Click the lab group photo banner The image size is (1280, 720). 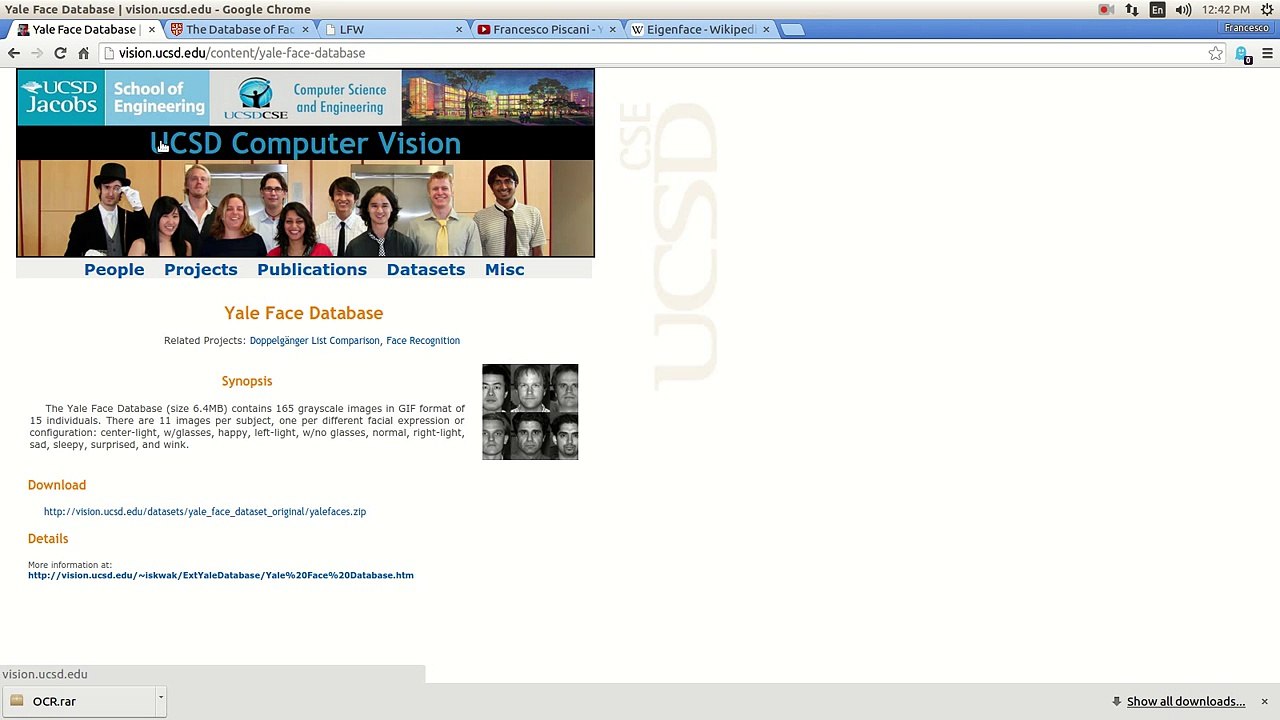click(x=305, y=208)
